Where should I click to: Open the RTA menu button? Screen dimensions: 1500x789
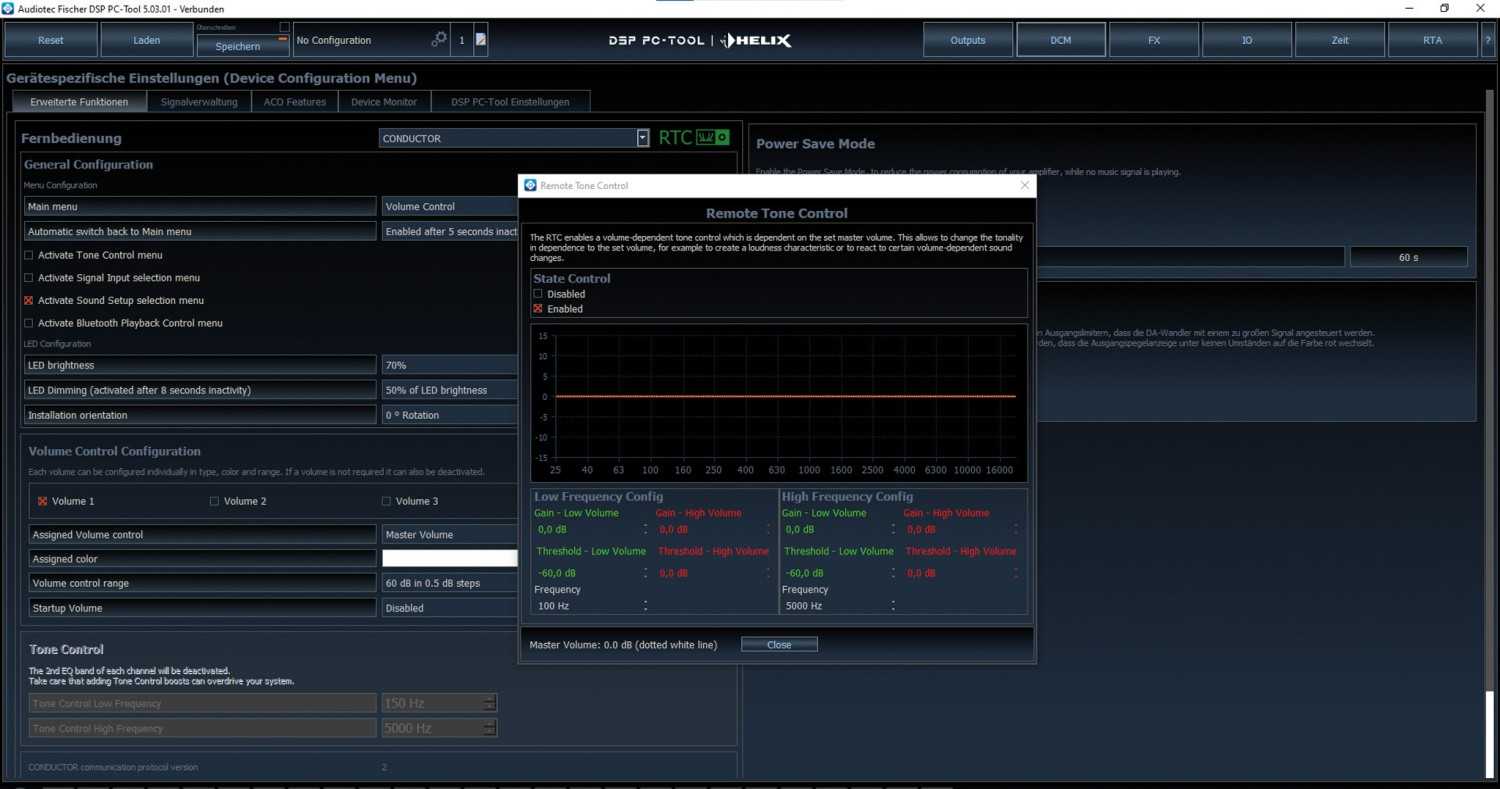tap(1433, 40)
